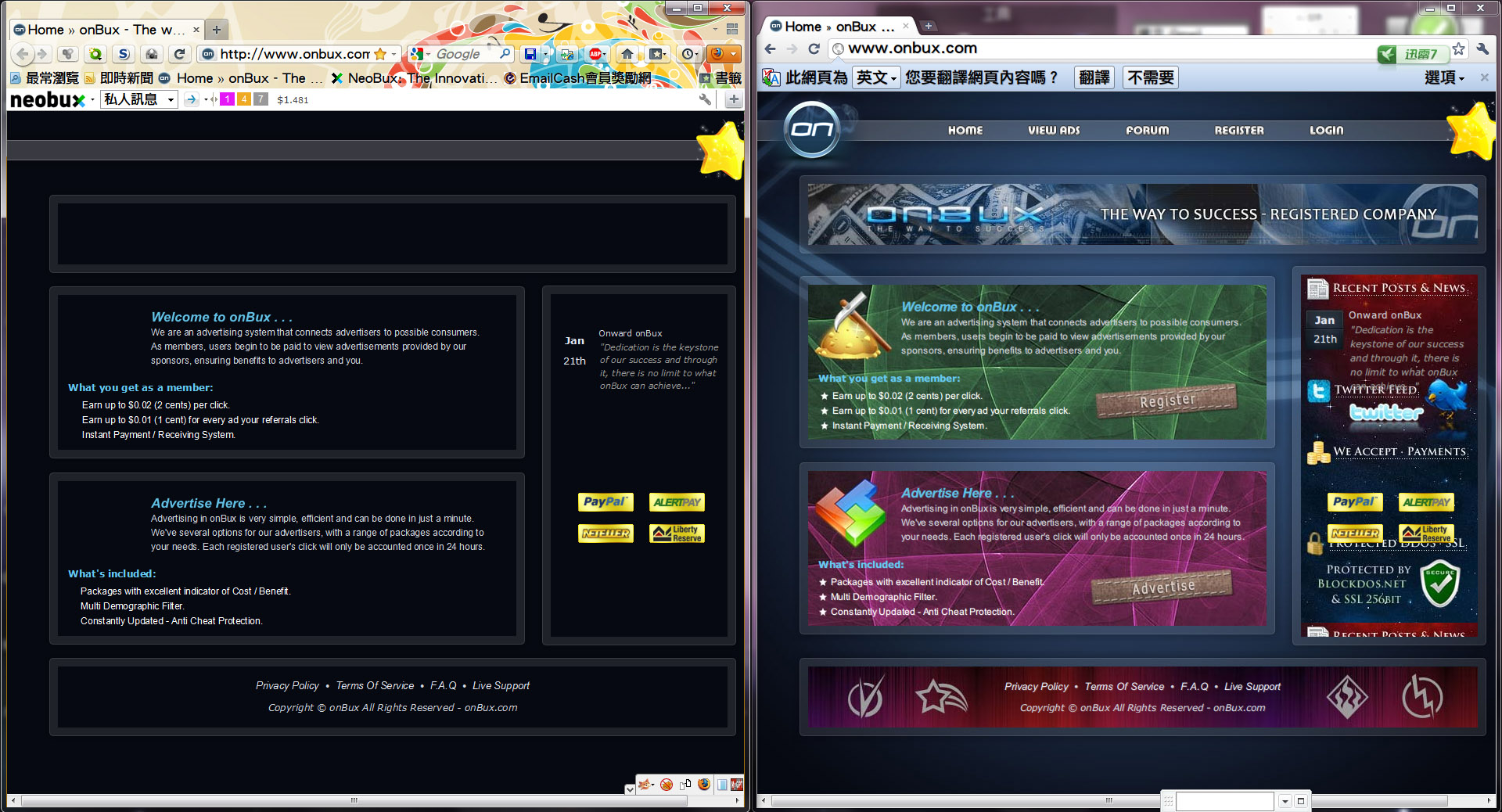Click the Firefox horizontal scrollbar thumb
The height and width of the screenshot is (812, 1502).
point(354,800)
